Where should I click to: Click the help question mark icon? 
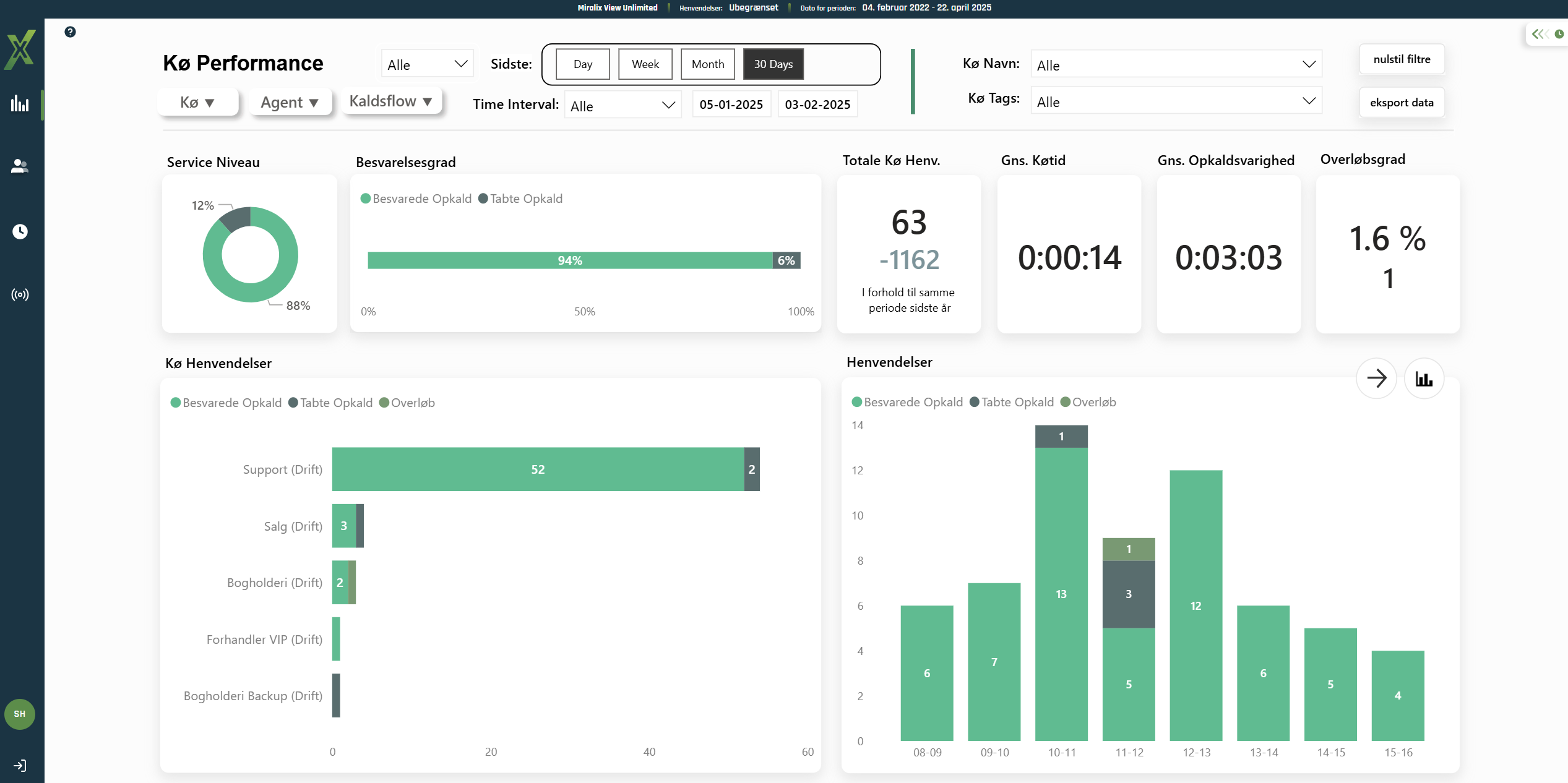(70, 32)
